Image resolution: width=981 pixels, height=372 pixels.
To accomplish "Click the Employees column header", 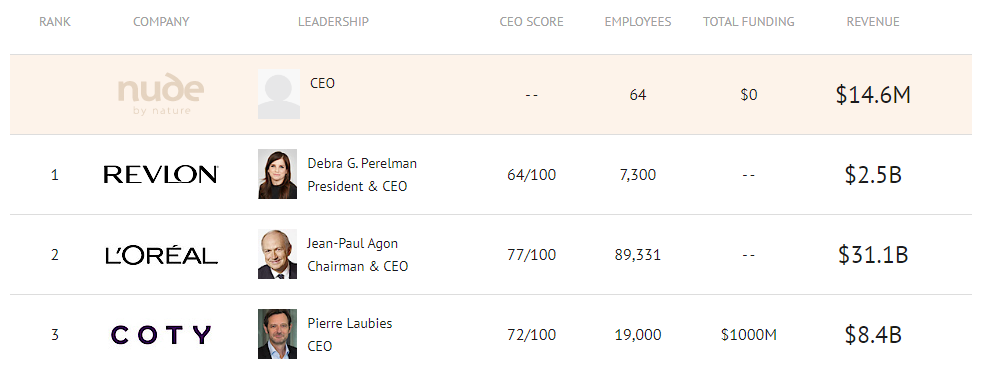I will pyautogui.click(x=638, y=22).
